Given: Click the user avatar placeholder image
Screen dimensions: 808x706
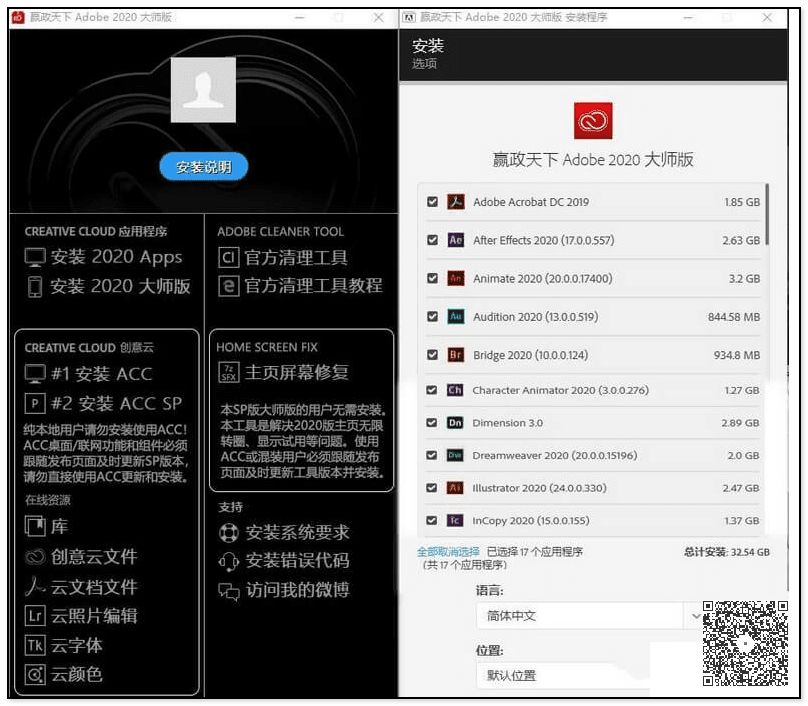Looking at the screenshot, I should [x=204, y=90].
